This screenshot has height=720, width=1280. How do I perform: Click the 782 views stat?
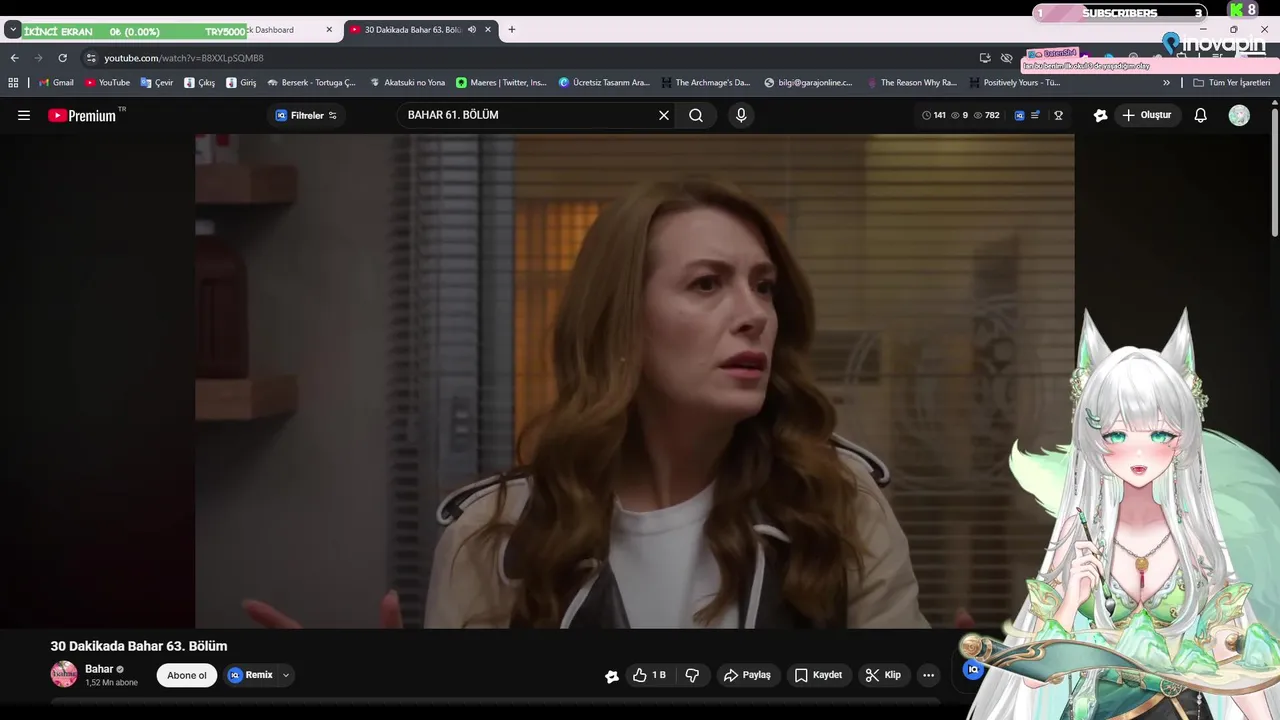(x=986, y=115)
